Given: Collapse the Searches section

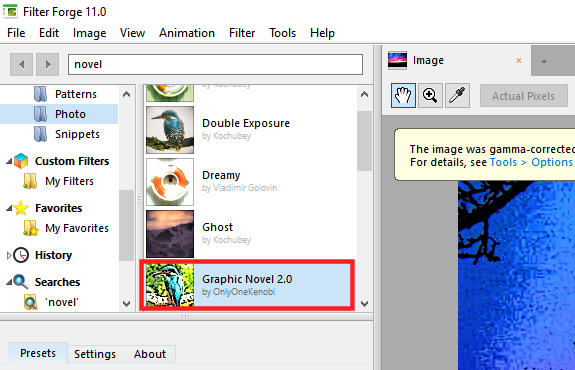Looking at the screenshot, I should pos(9,282).
